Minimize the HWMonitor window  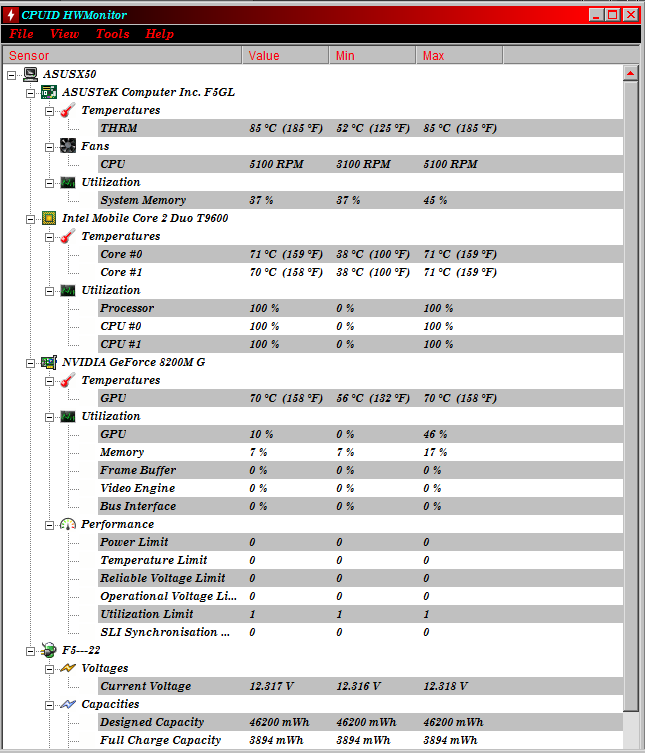point(596,15)
